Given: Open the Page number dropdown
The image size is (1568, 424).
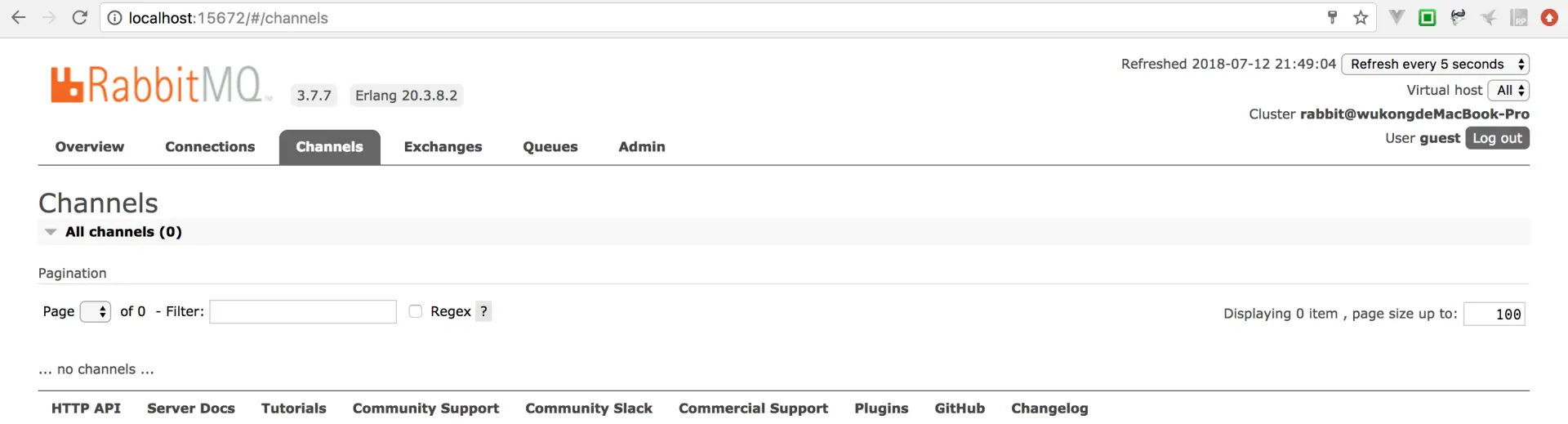Looking at the screenshot, I should point(96,311).
